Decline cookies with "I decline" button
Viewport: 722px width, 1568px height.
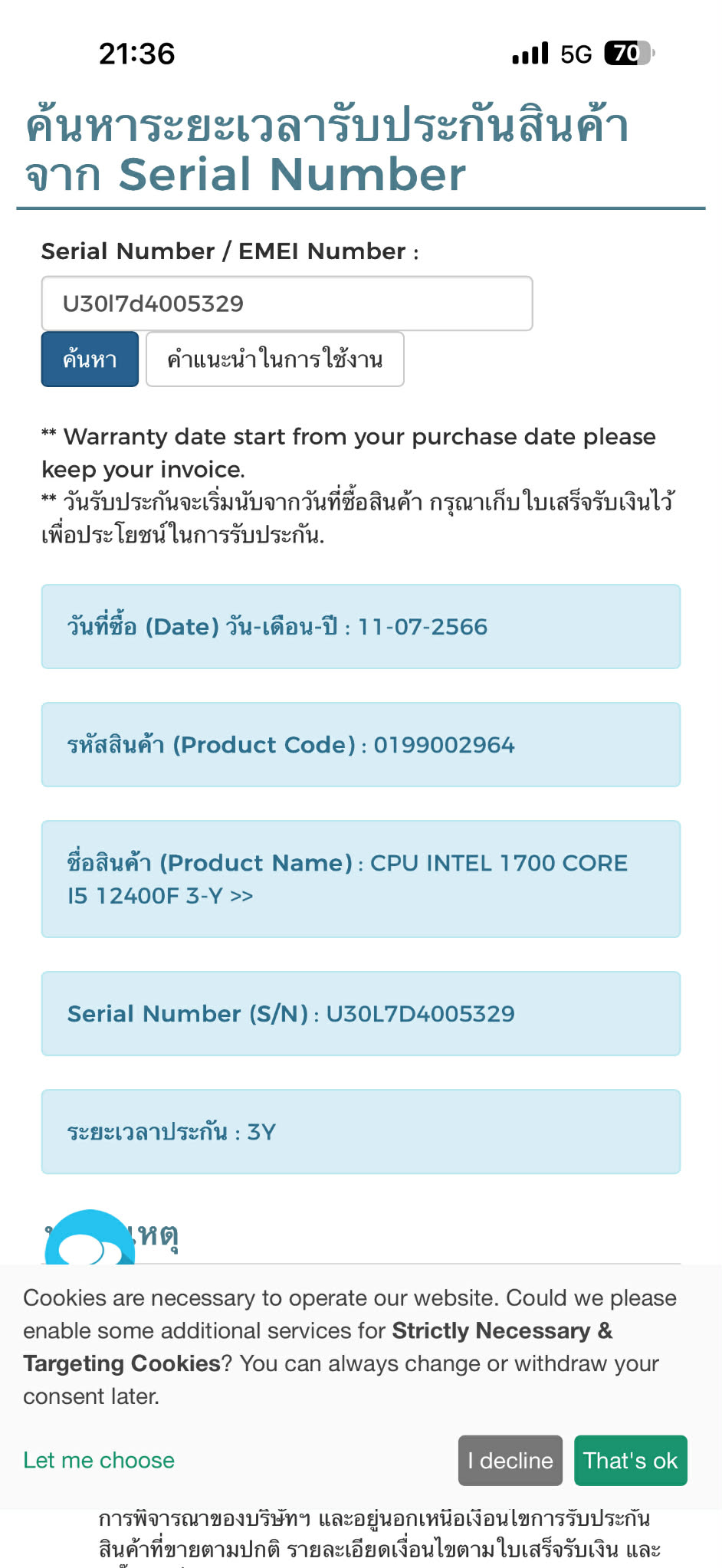coord(510,1460)
